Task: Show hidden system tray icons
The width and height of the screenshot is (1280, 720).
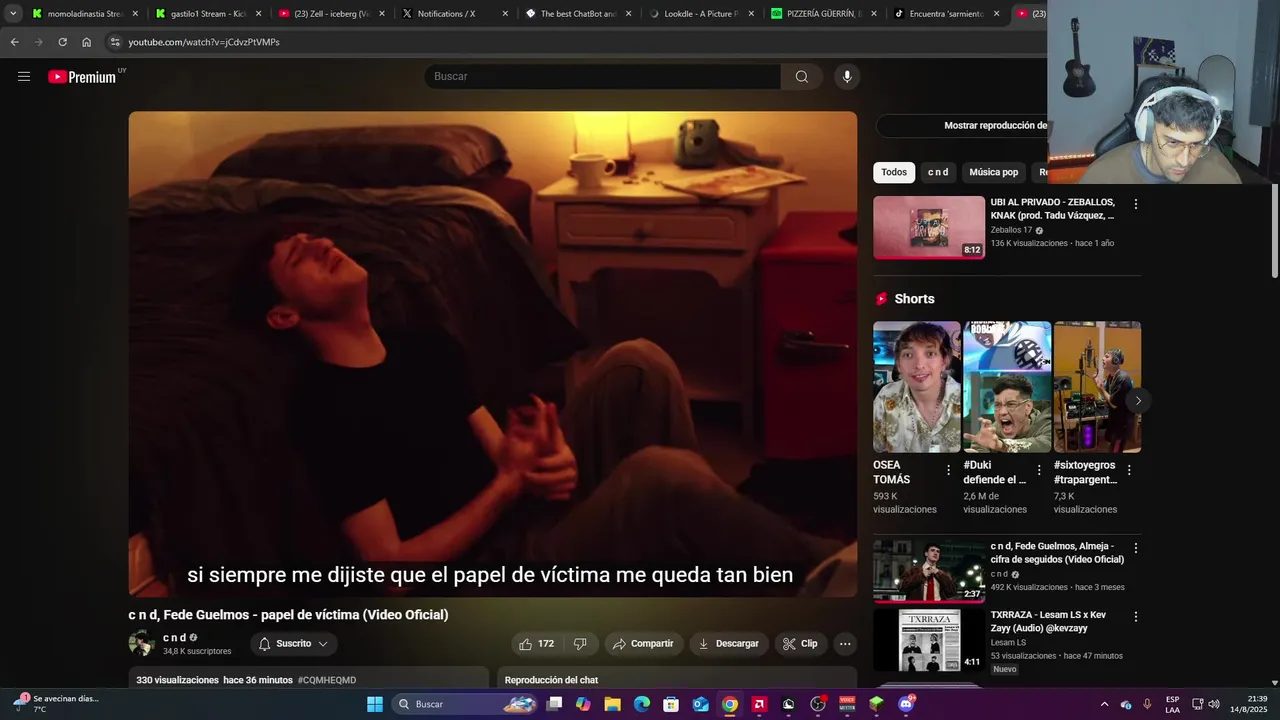Action: click(x=1104, y=704)
